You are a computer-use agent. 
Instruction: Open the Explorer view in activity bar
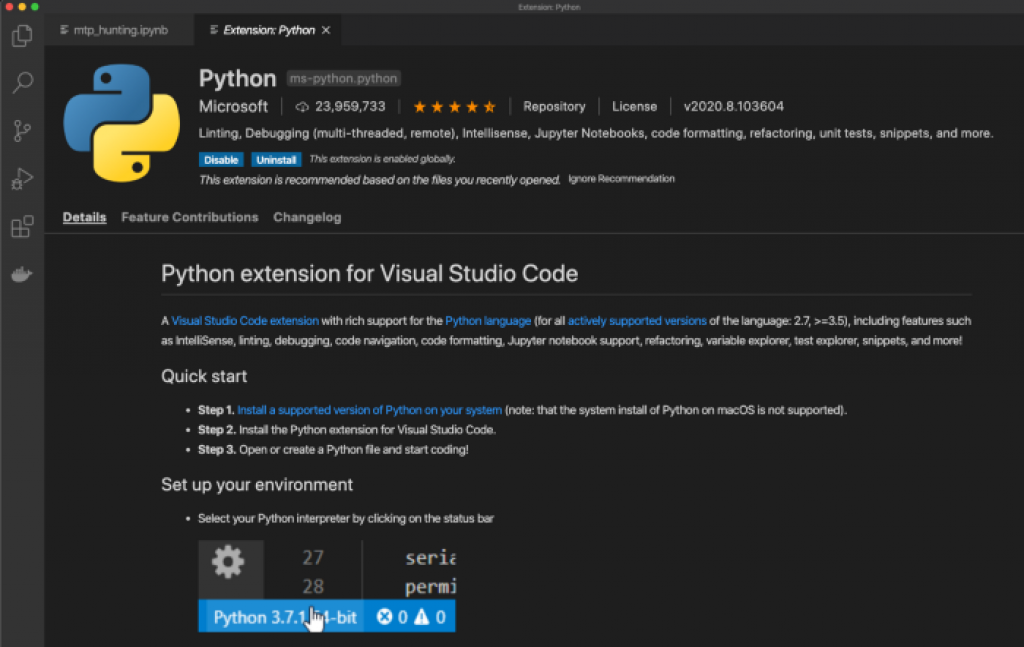coord(22,35)
